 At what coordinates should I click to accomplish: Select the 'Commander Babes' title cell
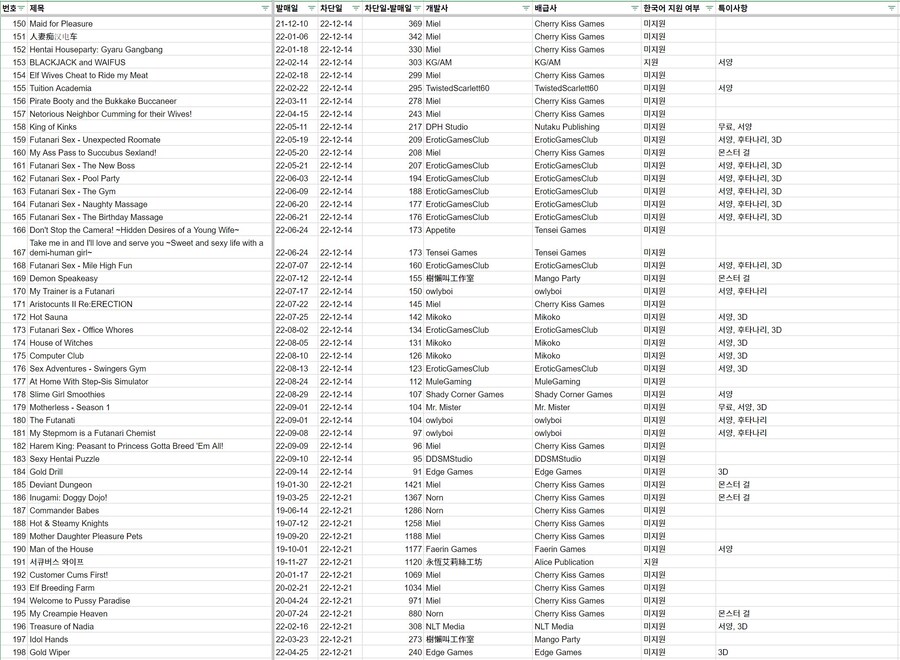pos(149,510)
